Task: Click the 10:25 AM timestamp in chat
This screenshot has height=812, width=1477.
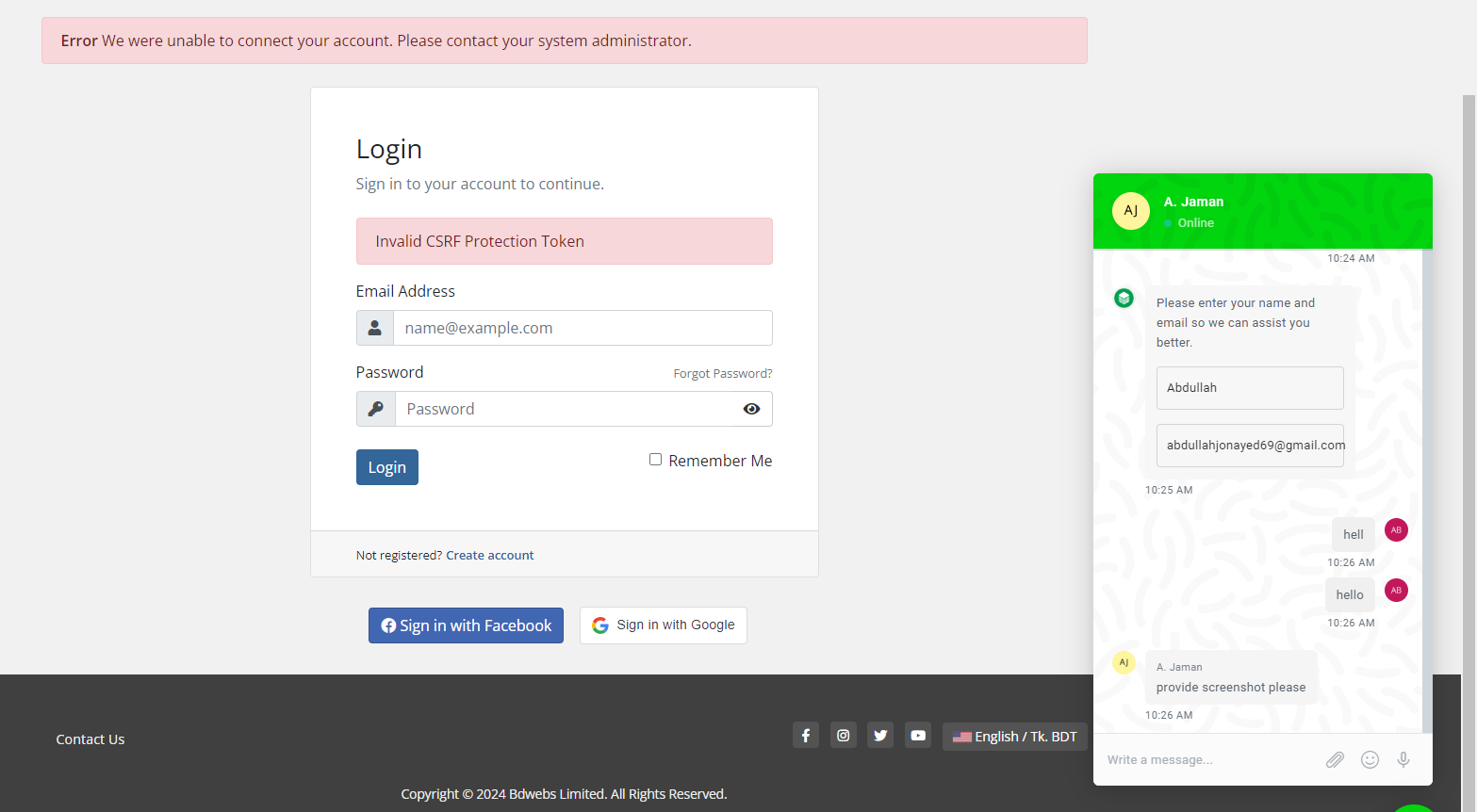Action: click(x=1169, y=490)
